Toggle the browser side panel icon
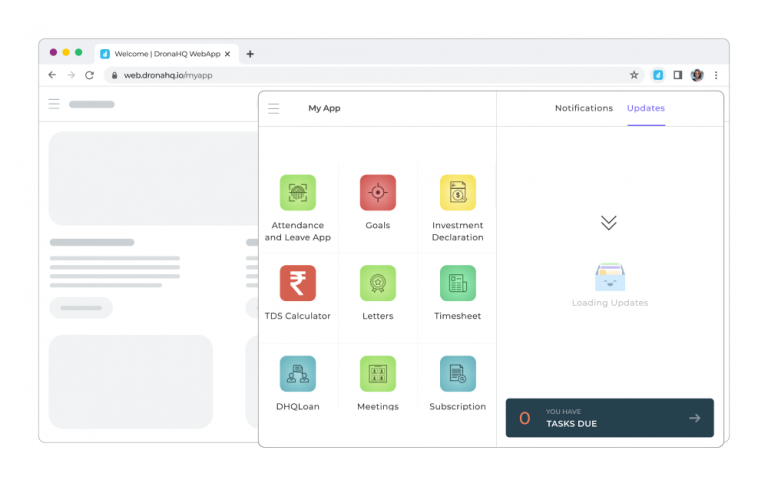Image resolution: width=768 pixels, height=480 pixels. point(677,75)
